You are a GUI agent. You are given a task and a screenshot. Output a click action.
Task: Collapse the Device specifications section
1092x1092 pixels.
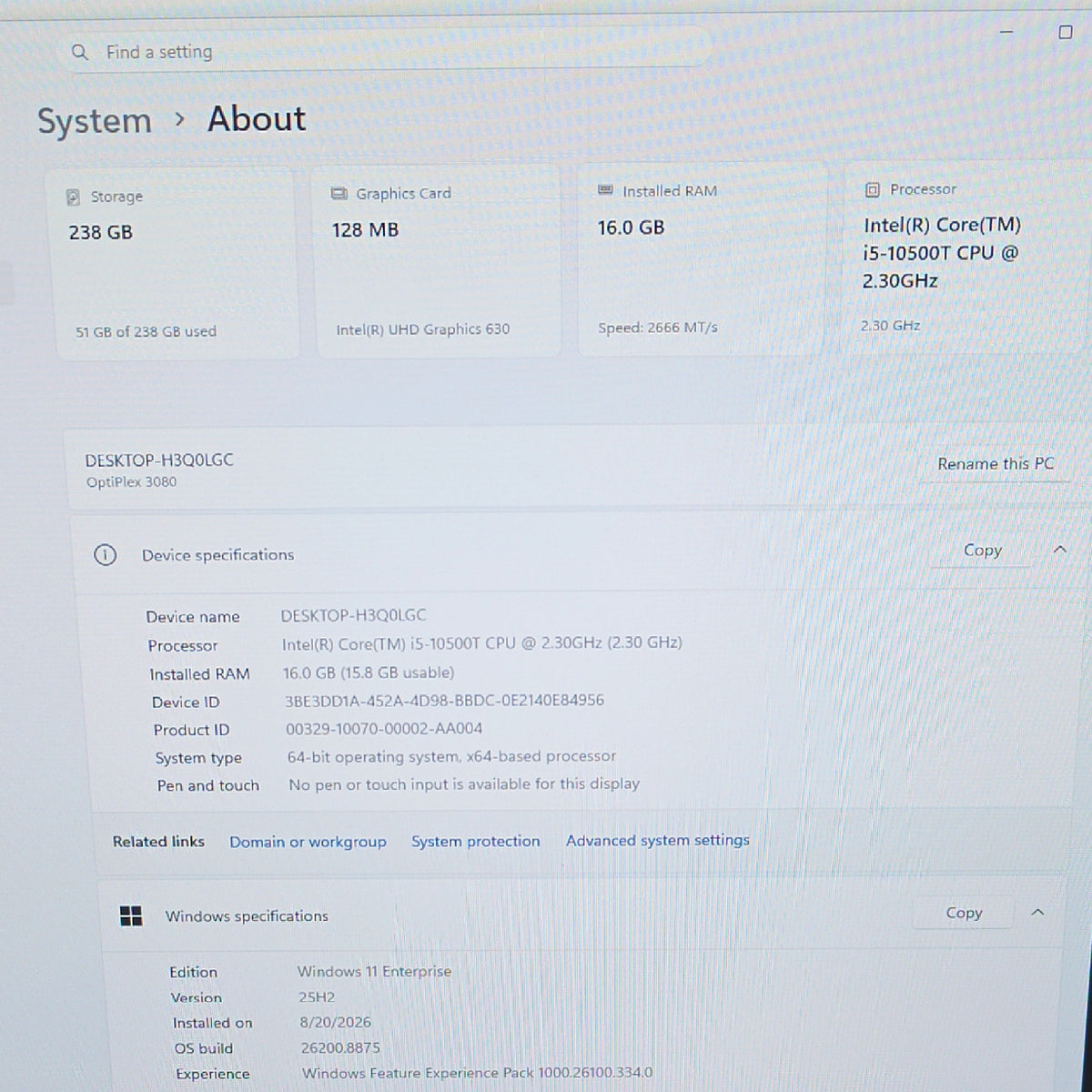[1059, 549]
